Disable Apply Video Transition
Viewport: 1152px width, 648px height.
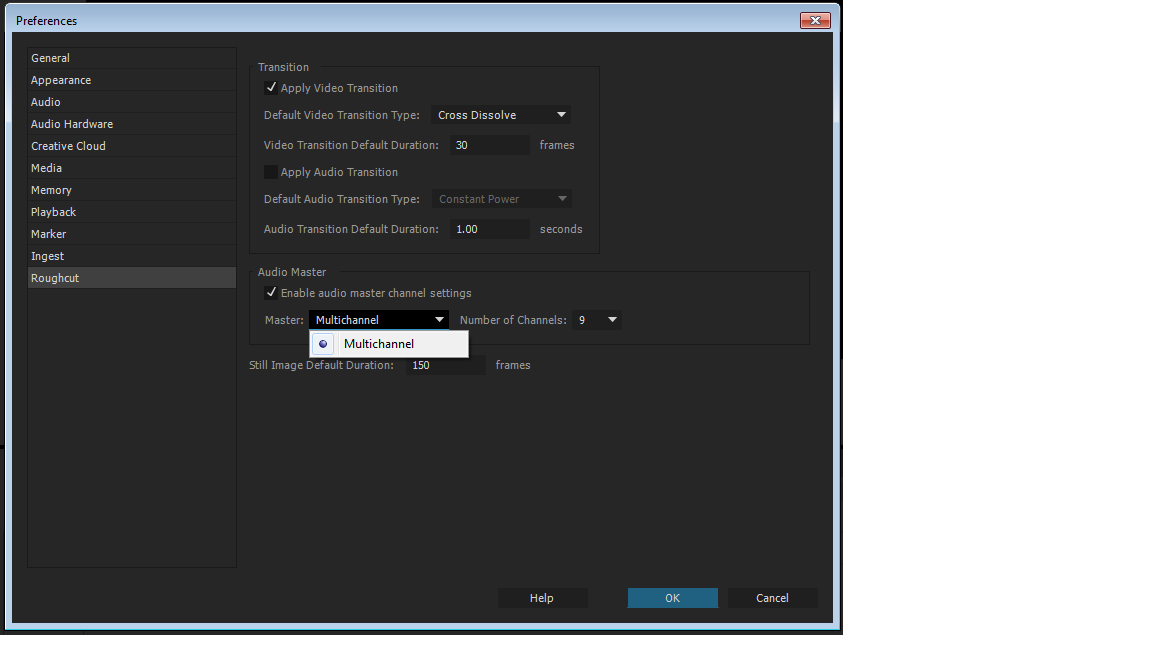[x=271, y=87]
